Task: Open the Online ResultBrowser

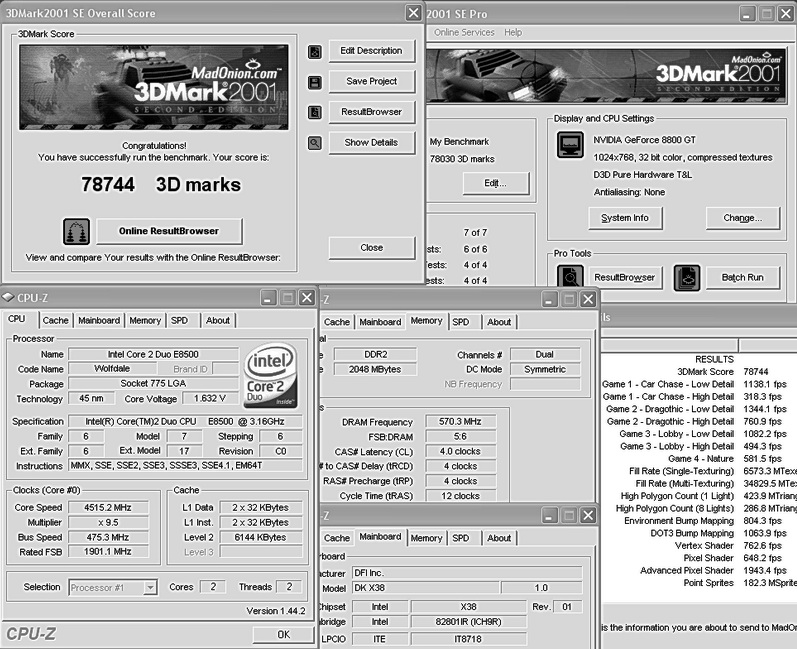Action: point(169,231)
